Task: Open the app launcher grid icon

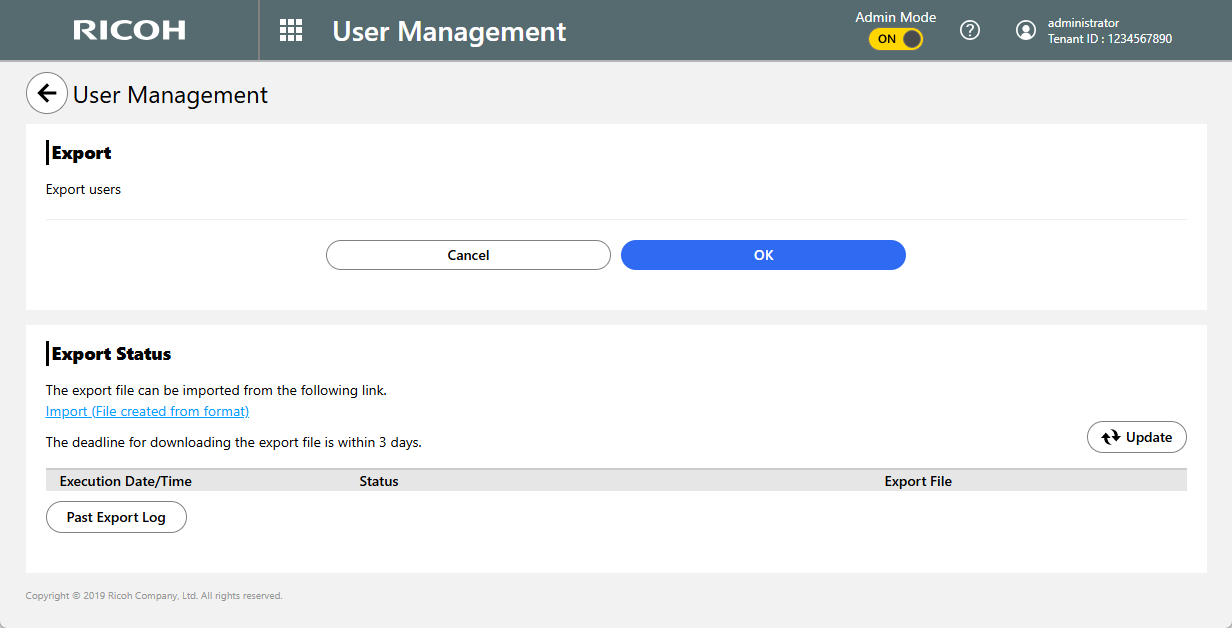Action: pyautogui.click(x=290, y=30)
